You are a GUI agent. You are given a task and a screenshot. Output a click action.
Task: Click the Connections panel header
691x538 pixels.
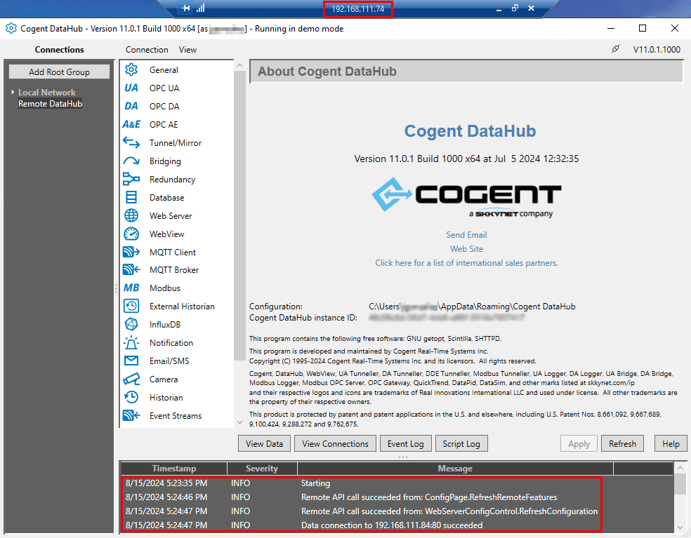tap(59, 49)
